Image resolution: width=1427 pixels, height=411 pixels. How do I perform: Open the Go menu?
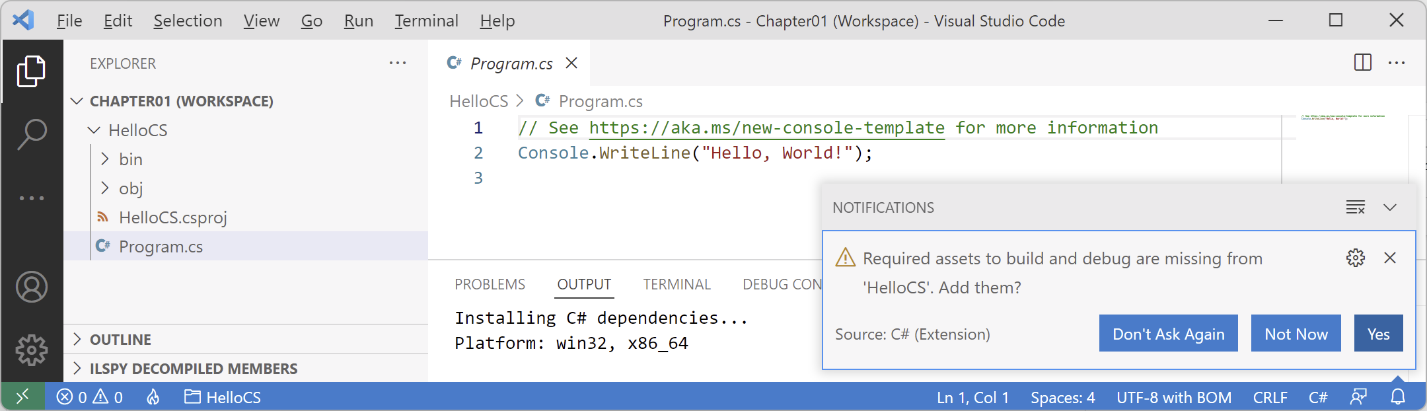tap(312, 20)
